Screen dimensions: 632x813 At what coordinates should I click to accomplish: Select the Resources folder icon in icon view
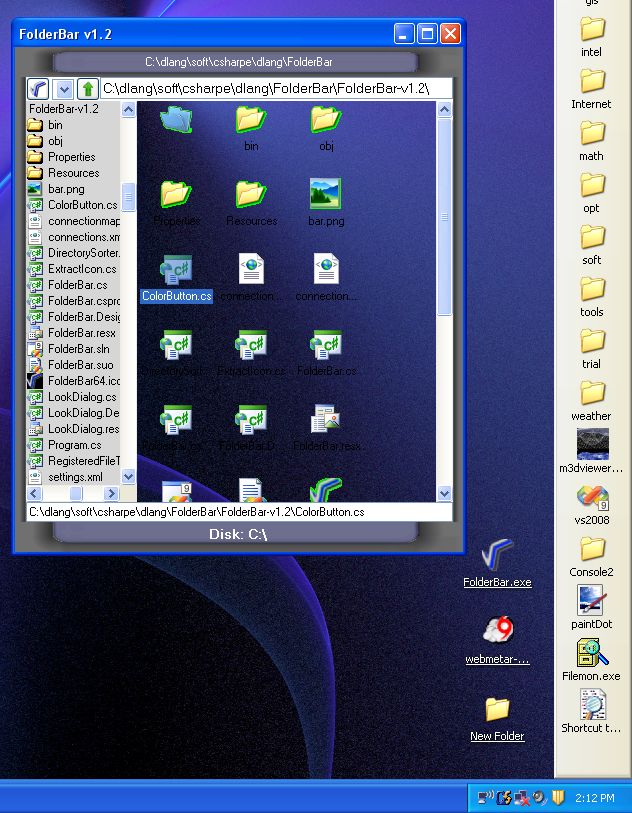251,194
